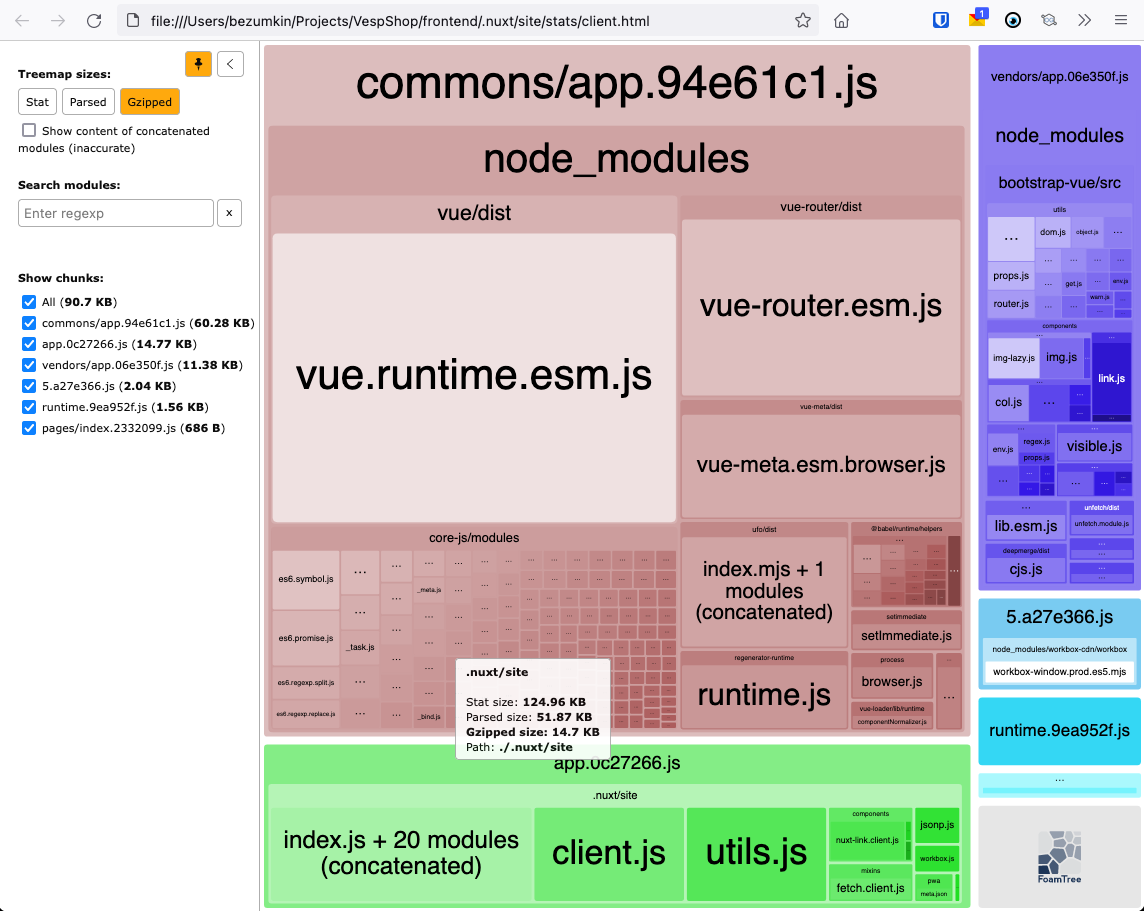
Task: Select the es6.promise.js cell
Action: point(306,638)
